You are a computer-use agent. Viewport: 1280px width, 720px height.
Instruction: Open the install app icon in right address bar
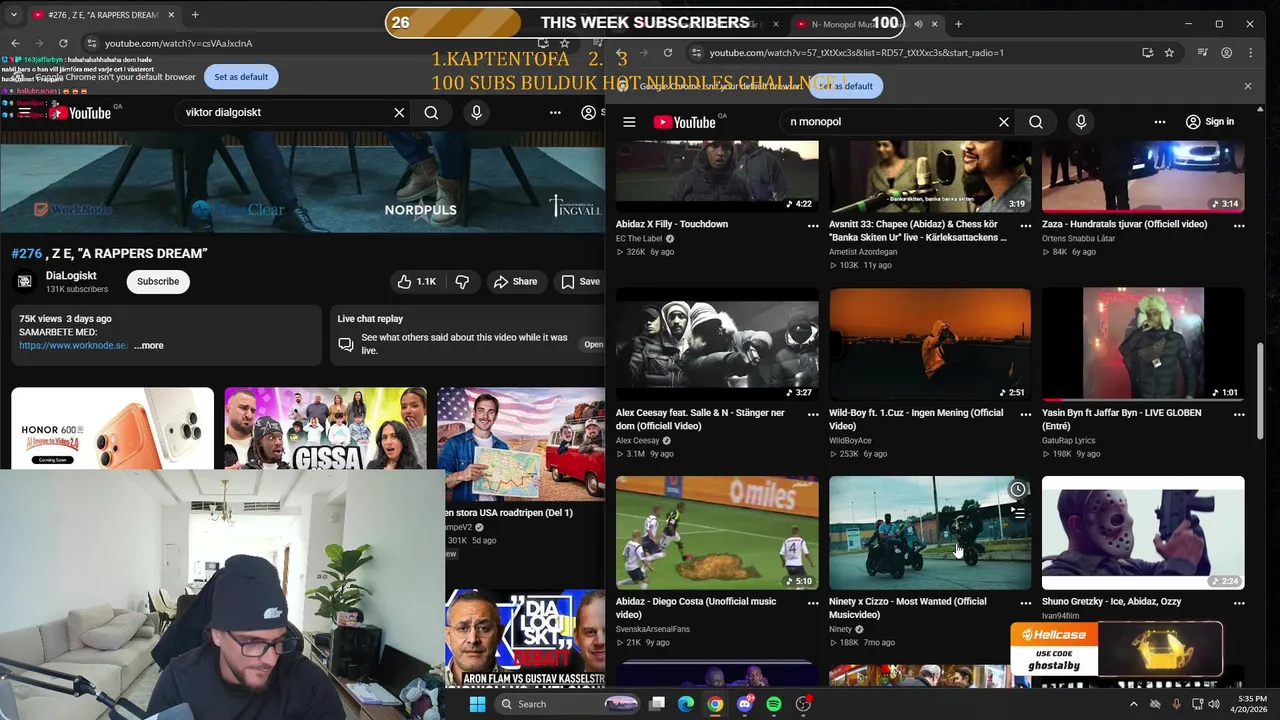point(1147,53)
